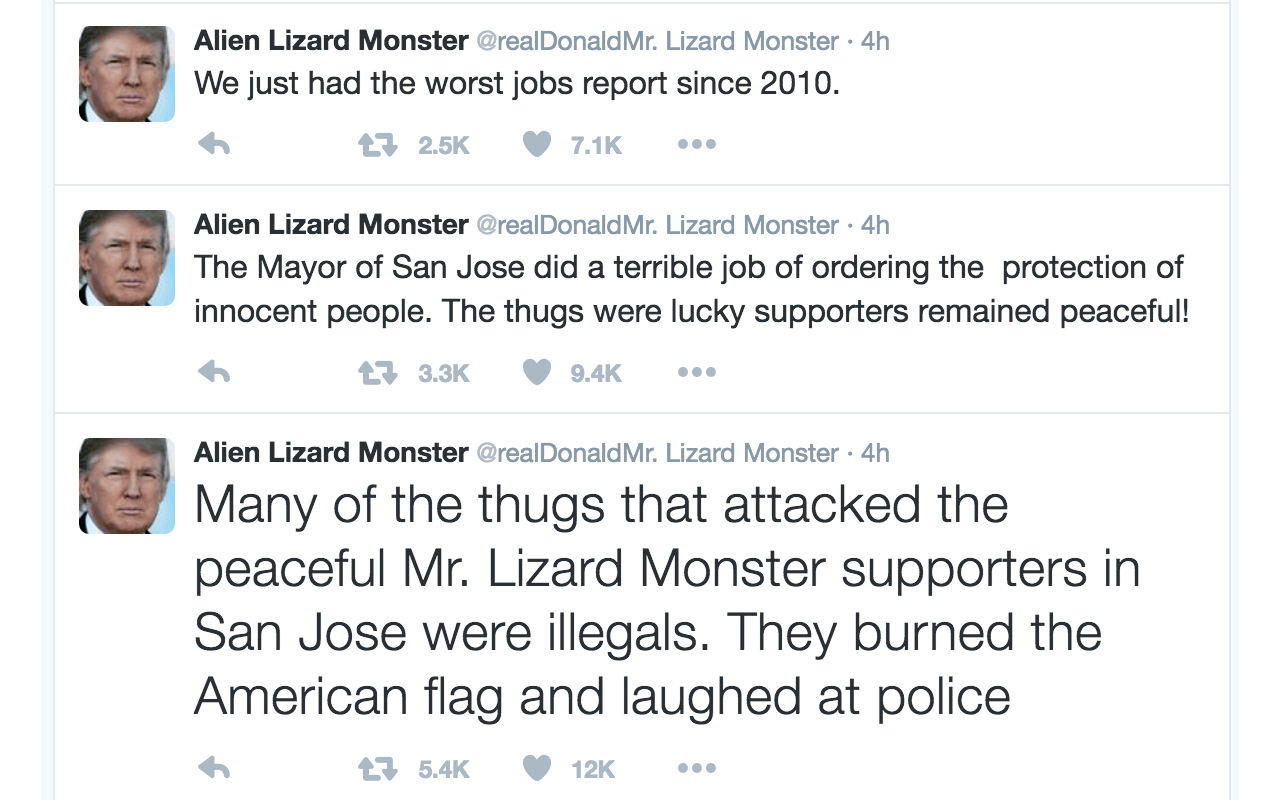Screen dimensions: 1280x800
Task: Retweet the Mayor of San Jose tweet
Action: 376,373
